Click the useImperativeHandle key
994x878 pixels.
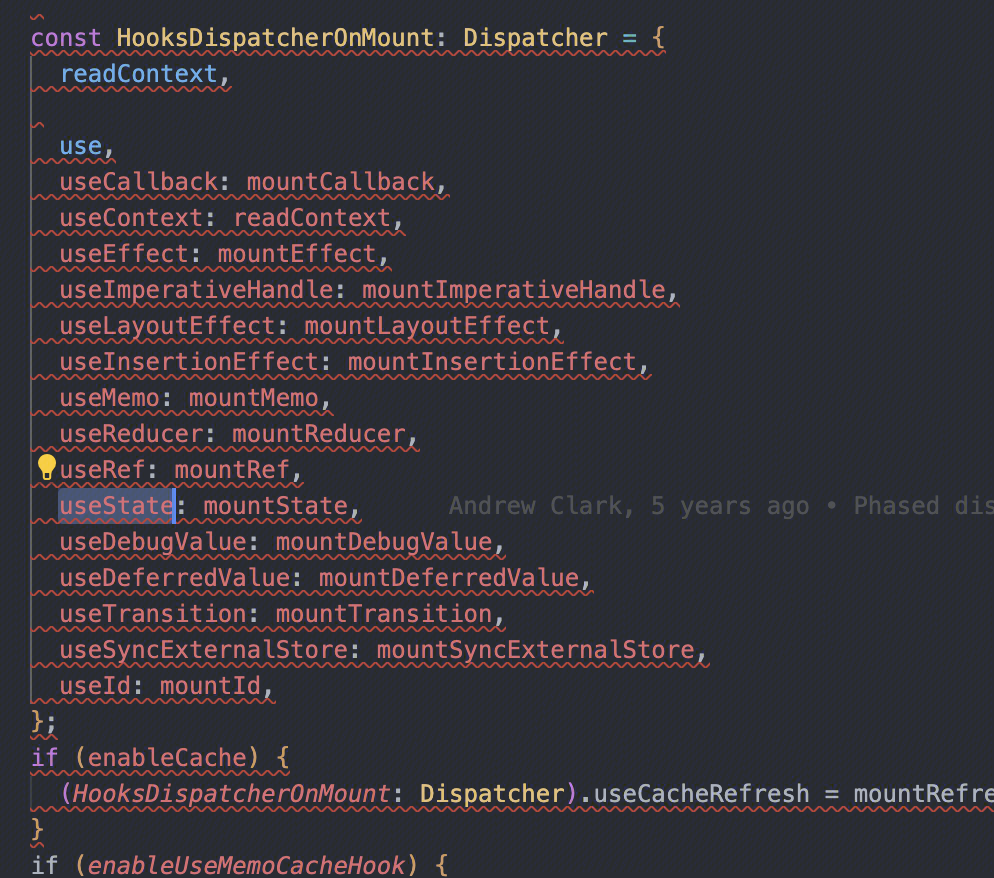pyautogui.click(x=196, y=290)
